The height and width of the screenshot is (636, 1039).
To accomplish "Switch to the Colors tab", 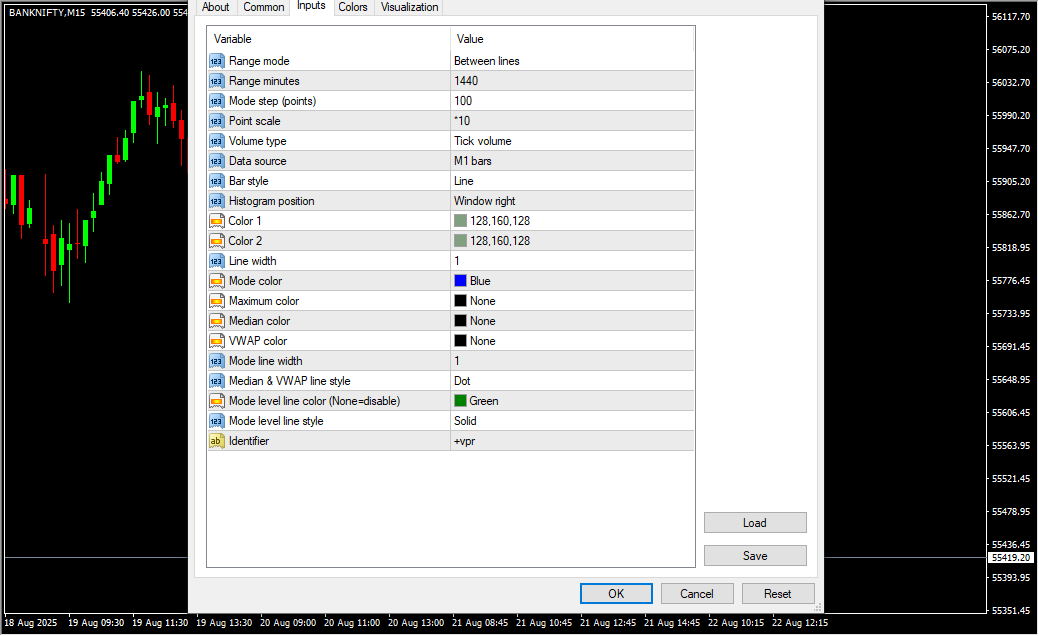I will [352, 7].
